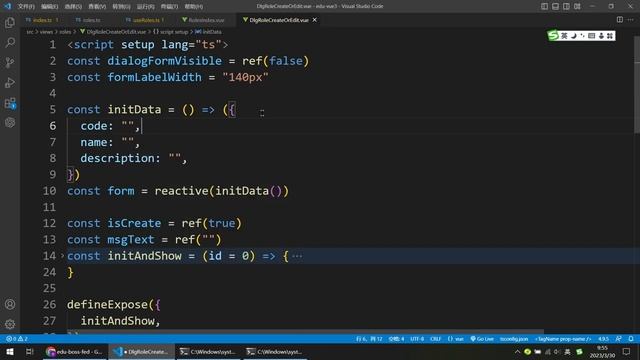The height and width of the screenshot is (360, 640).
Task: Switch to edu-boss-fed Chrome taskbar window
Action: pyautogui.click(x=75, y=351)
